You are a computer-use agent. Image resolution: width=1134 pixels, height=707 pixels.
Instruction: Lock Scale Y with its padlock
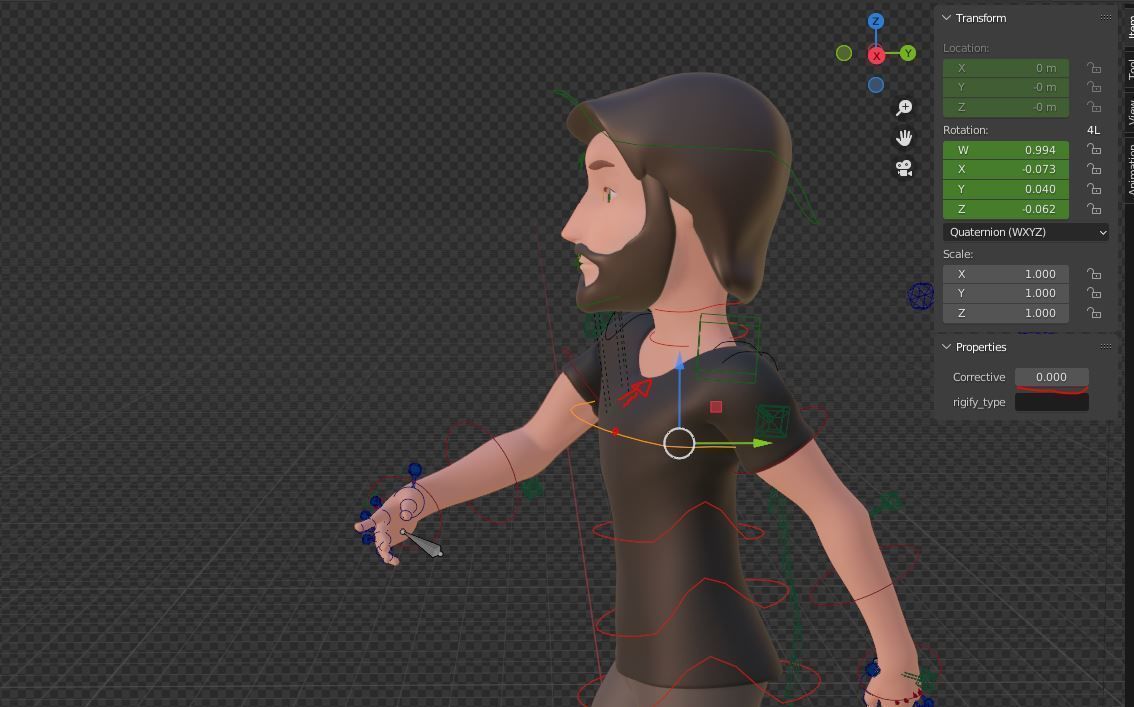point(1094,293)
